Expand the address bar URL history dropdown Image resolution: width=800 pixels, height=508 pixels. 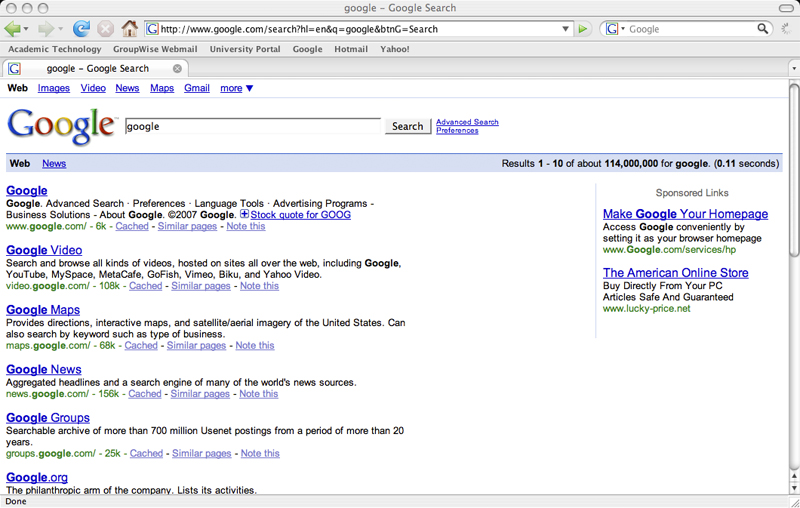[565, 29]
